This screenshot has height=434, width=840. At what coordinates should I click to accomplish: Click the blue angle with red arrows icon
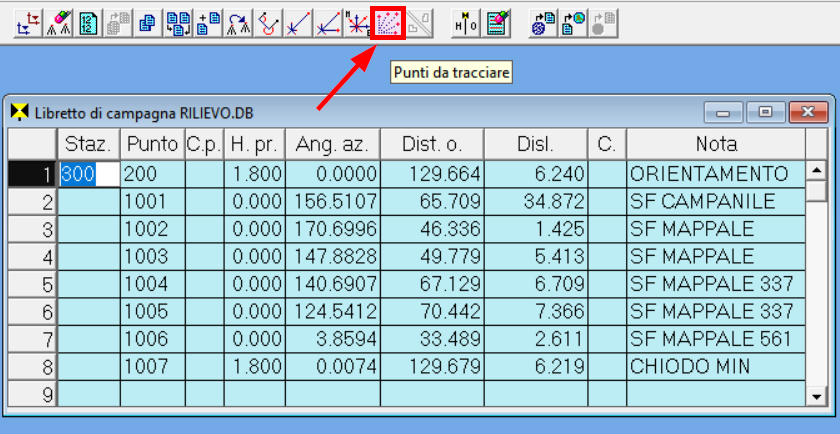(328, 24)
